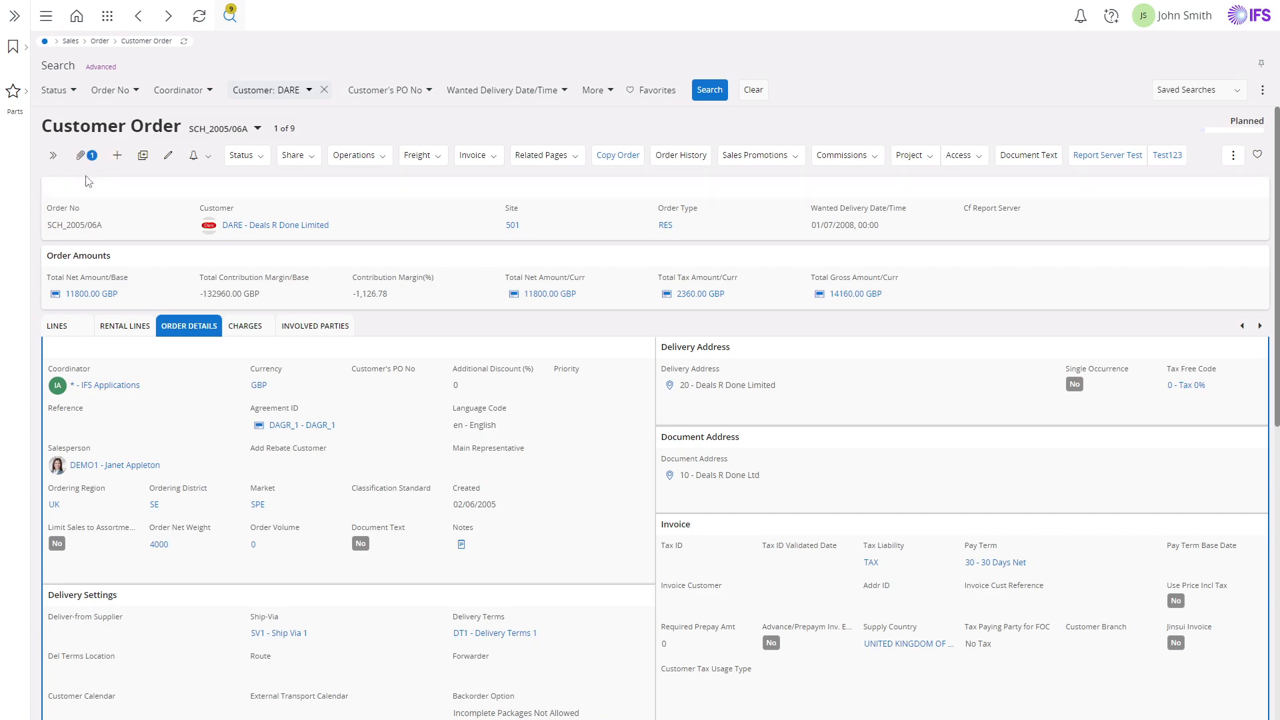
Task: Click the Sales breadcrumb
Action: pos(70,41)
